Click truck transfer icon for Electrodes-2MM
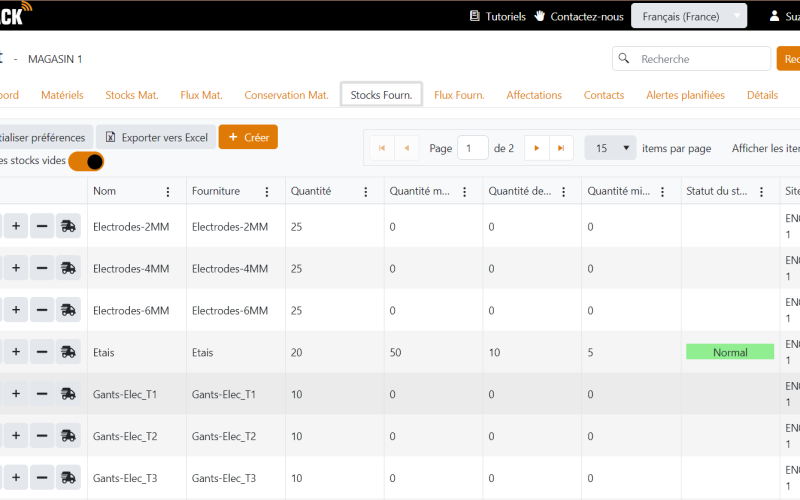The image size is (800, 500). 68,226
